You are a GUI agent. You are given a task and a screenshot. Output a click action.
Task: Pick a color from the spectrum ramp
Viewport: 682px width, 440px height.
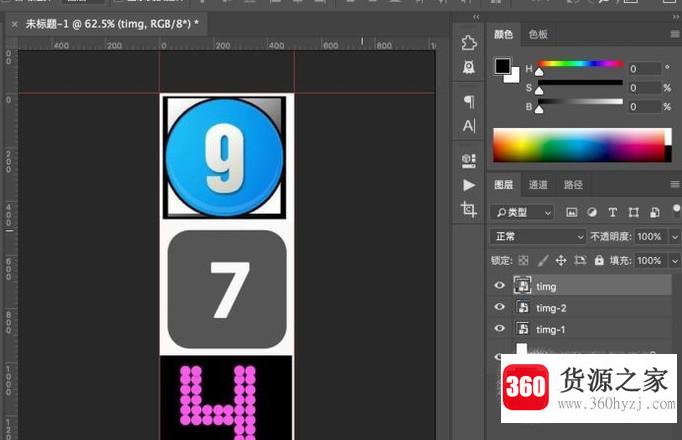(578, 145)
